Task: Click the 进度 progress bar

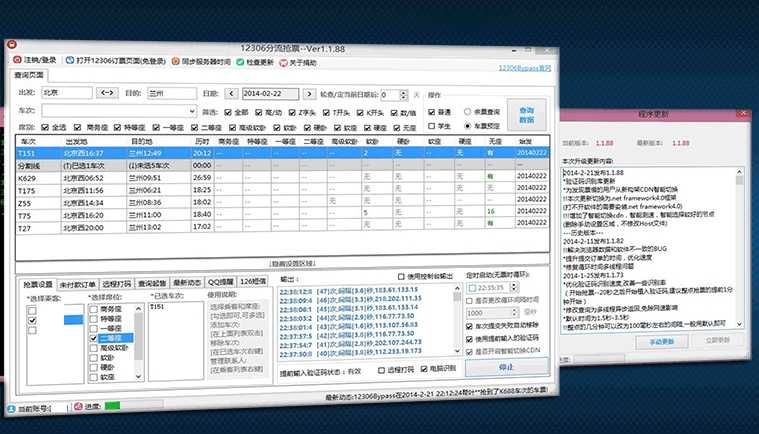Action: [134, 405]
